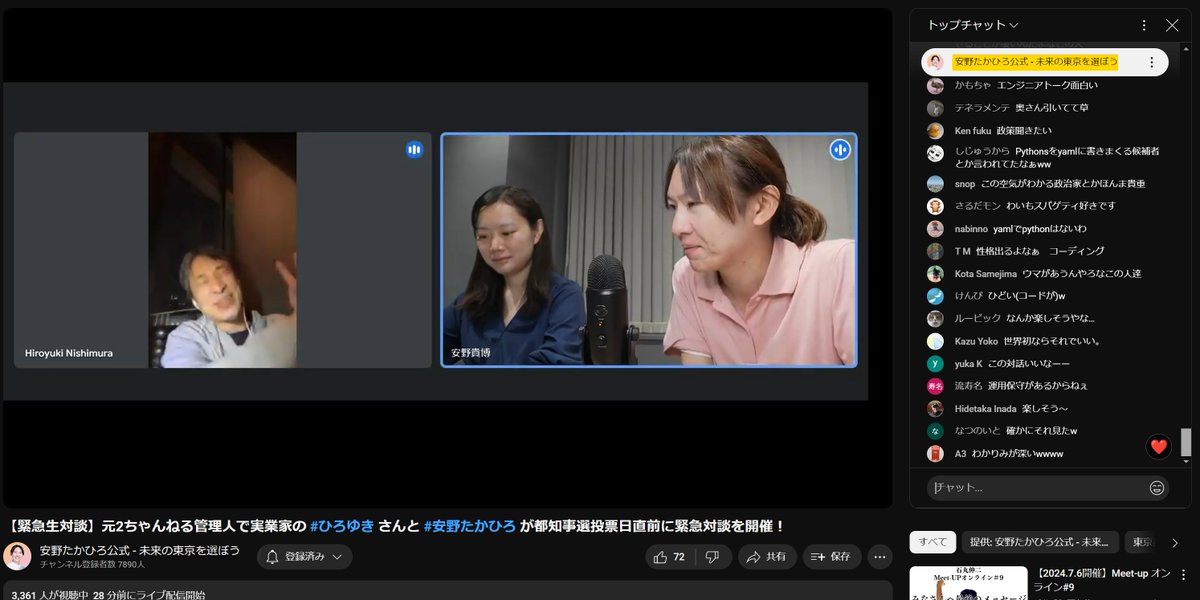This screenshot has height=600, width=1200.
Task: Open なつのいと's avatar in chat
Action: click(935, 431)
